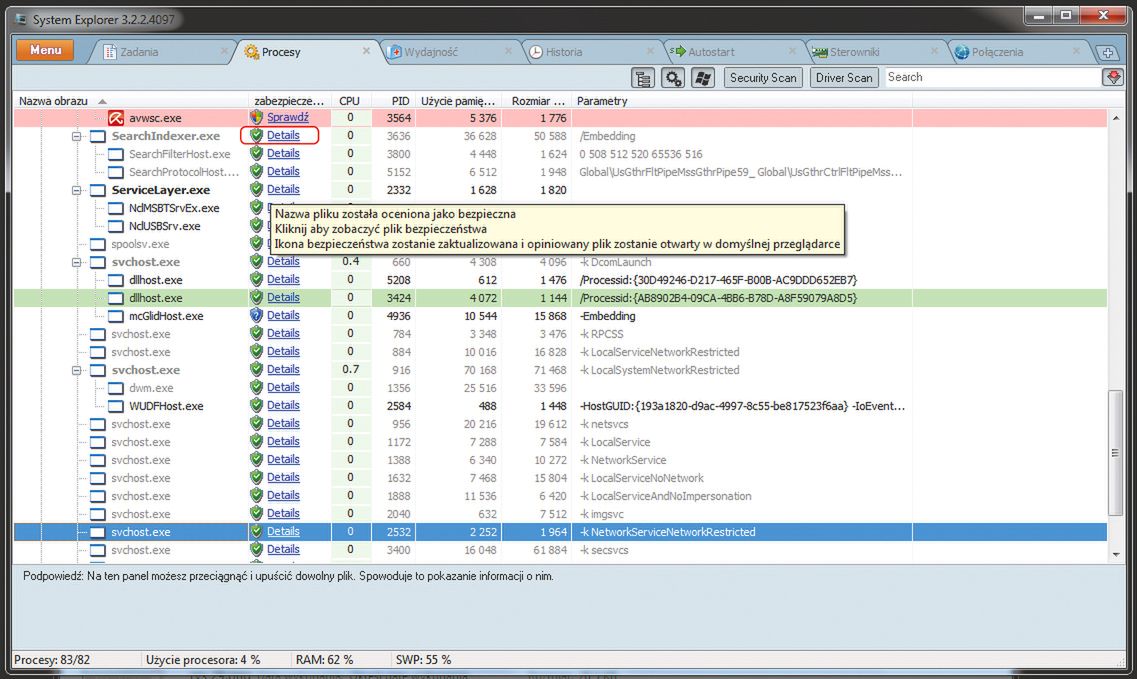The width and height of the screenshot is (1137, 679).
Task: Click the window icon of dwm.exe
Action: [116, 388]
